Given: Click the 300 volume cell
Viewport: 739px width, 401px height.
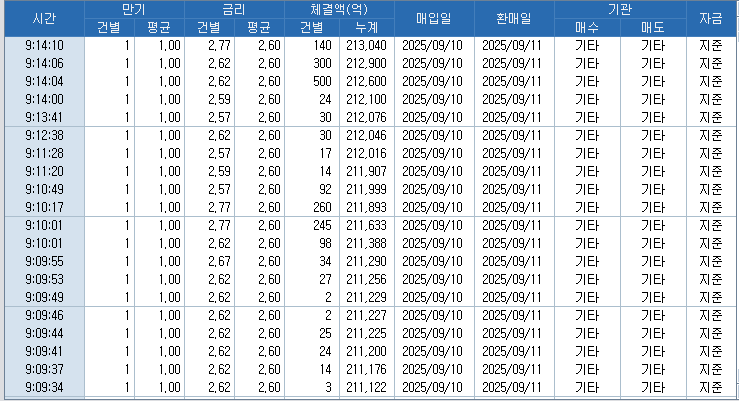Looking at the screenshot, I should coord(312,64).
